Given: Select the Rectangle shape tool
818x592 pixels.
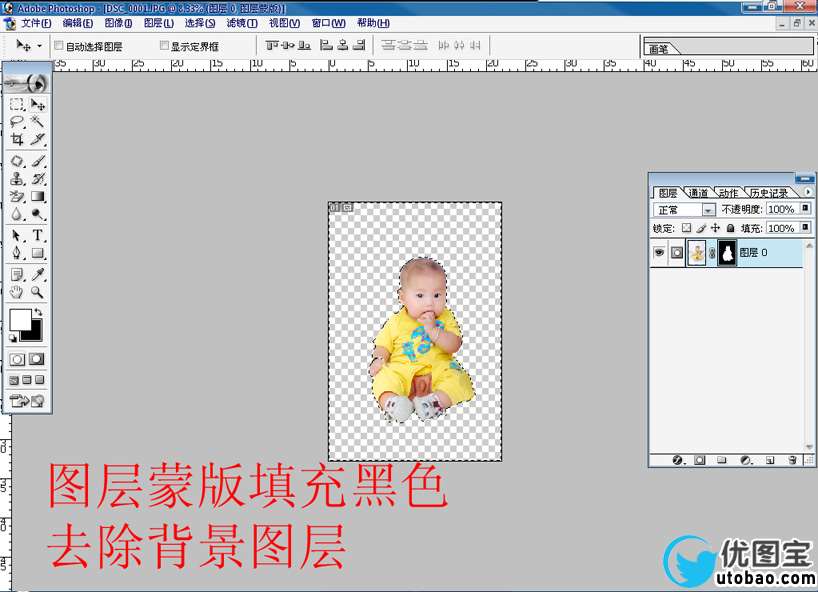Looking at the screenshot, I should (x=37, y=253).
